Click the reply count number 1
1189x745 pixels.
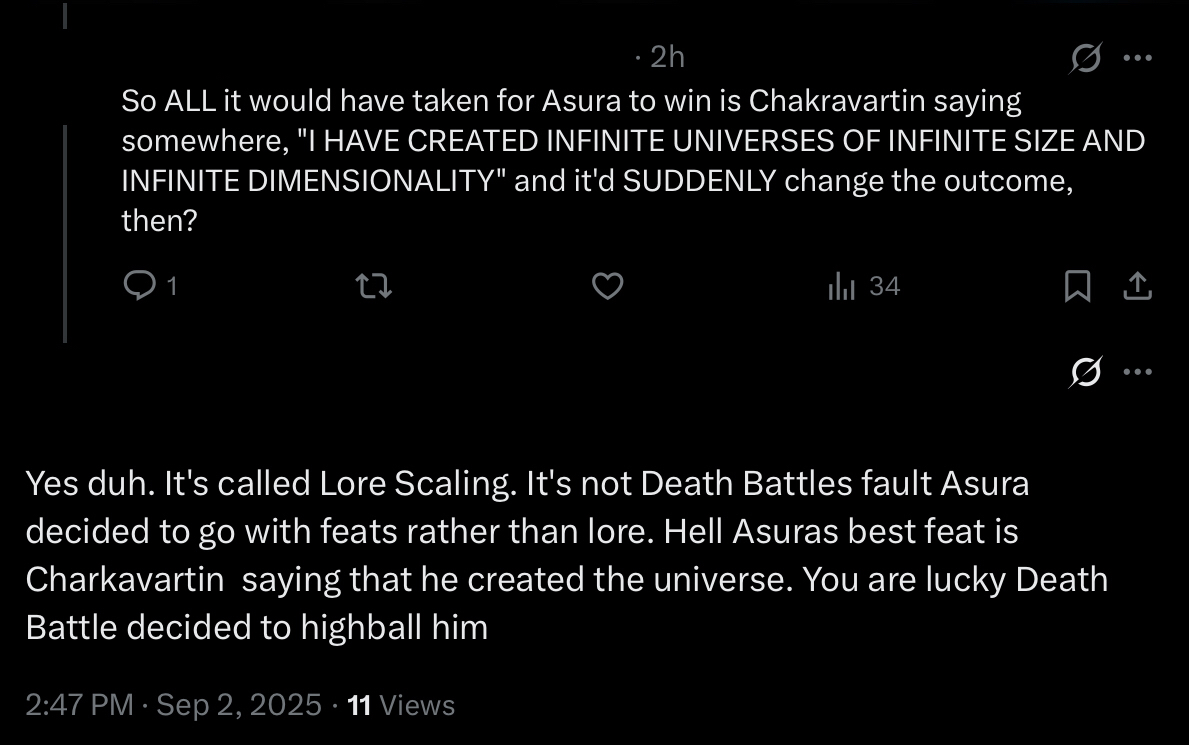pyautogui.click(x=171, y=286)
